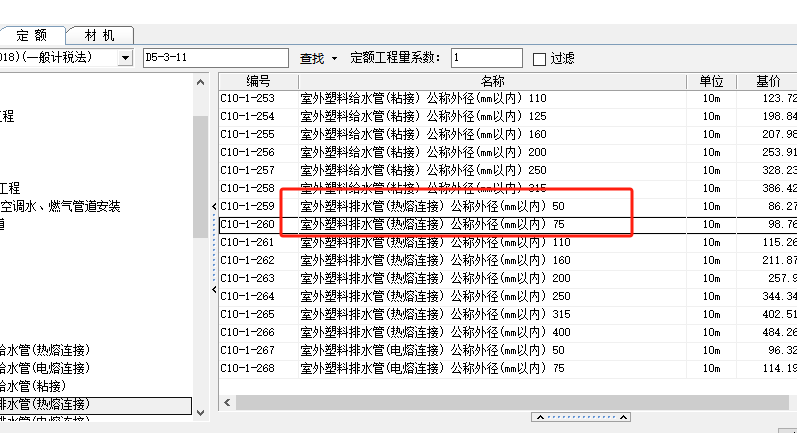Click name 室外塑料排水管(热熔连接) 公称外径 160

click(x=436, y=260)
